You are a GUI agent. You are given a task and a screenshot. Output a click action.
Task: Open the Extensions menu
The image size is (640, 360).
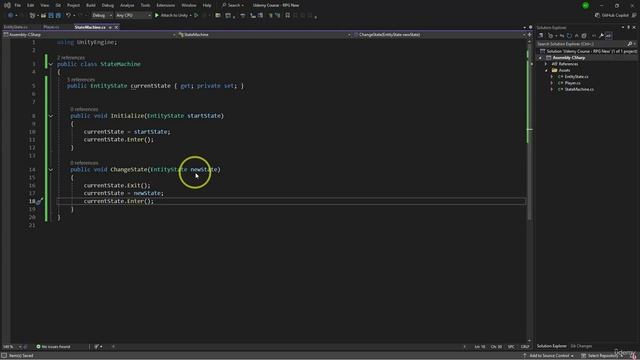[166, 5]
